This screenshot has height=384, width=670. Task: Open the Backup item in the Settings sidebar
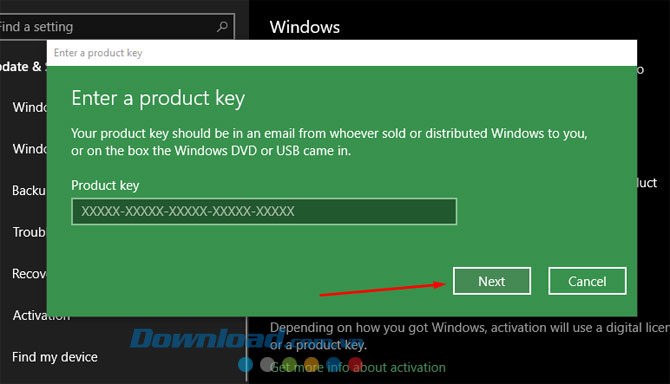click(x=29, y=190)
